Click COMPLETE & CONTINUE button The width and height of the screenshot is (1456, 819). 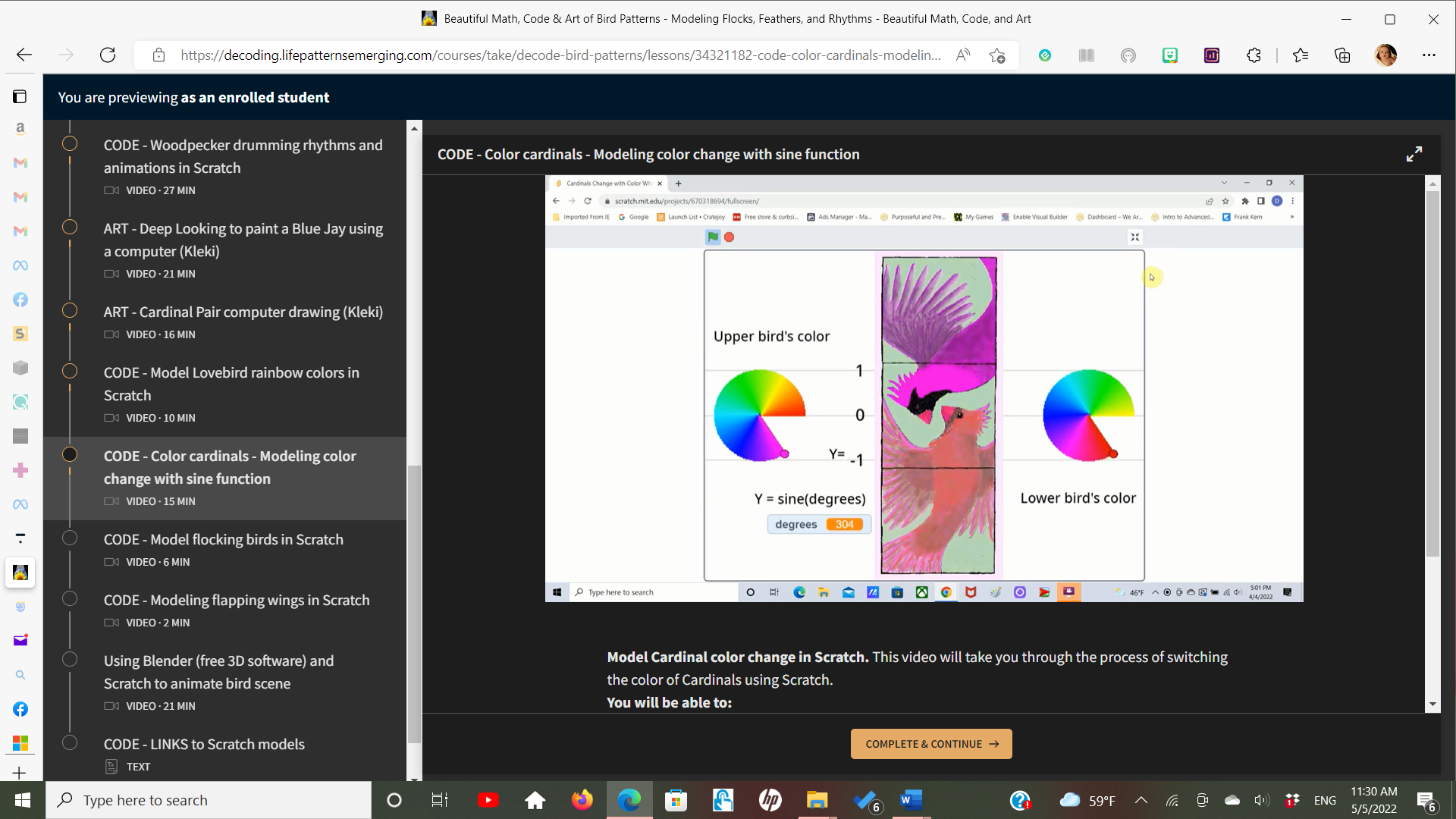931,744
